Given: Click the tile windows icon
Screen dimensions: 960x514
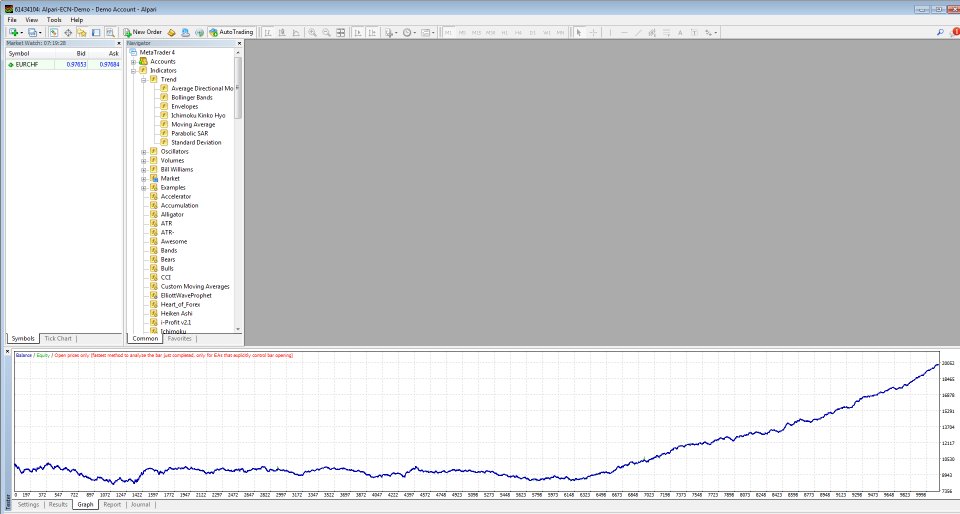Looking at the screenshot, I should [341, 32].
